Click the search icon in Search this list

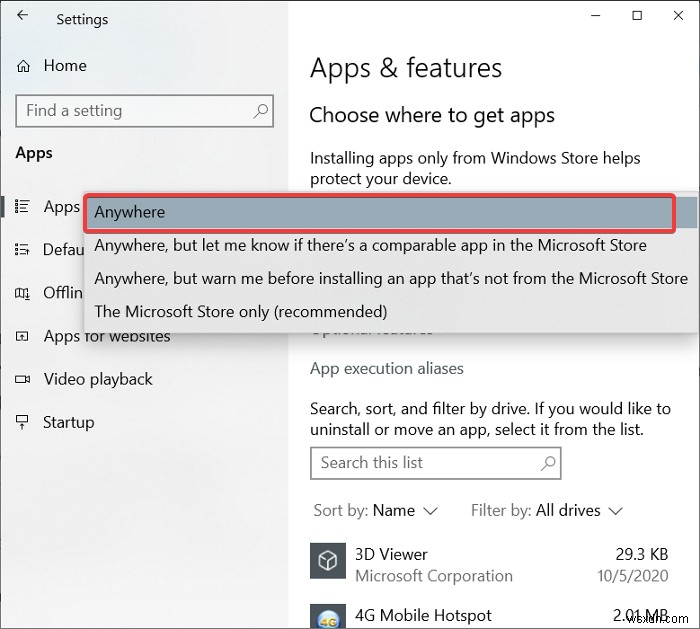(x=548, y=463)
